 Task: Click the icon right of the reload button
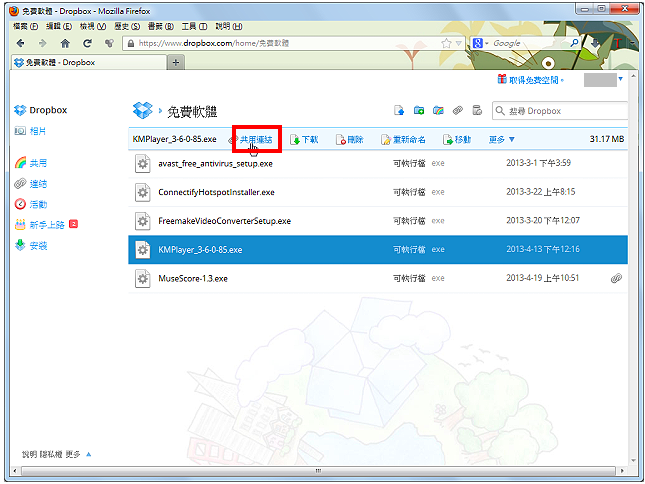pyautogui.click(x=109, y=43)
